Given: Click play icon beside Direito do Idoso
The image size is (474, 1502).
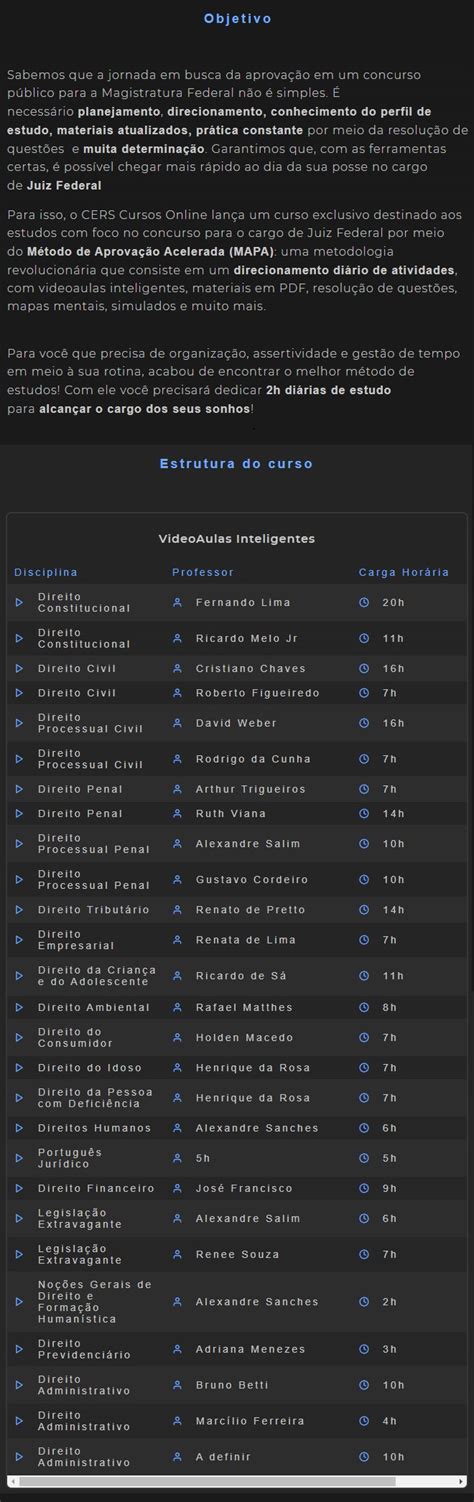Looking at the screenshot, I should pos(19,1068).
